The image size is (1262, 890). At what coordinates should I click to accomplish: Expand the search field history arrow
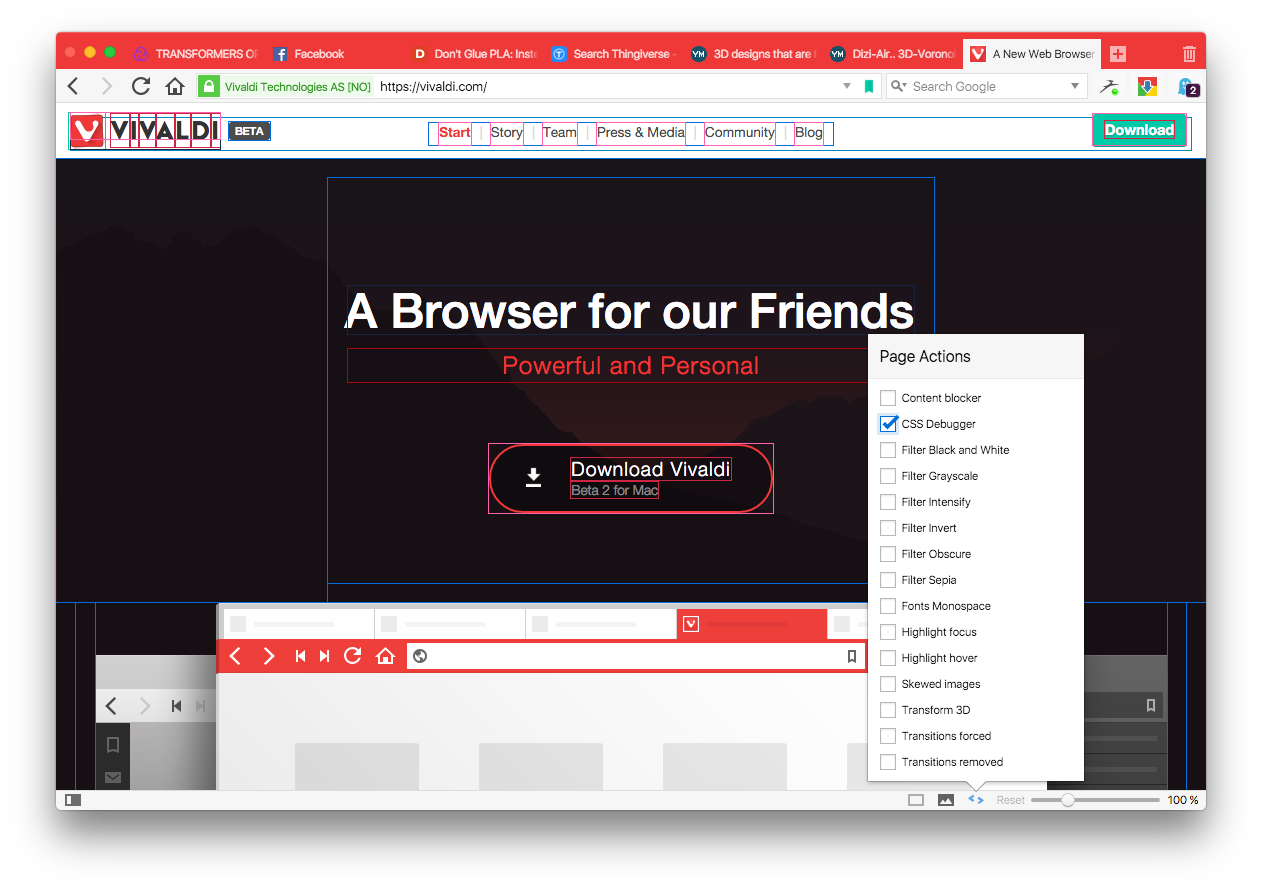tap(1076, 87)
